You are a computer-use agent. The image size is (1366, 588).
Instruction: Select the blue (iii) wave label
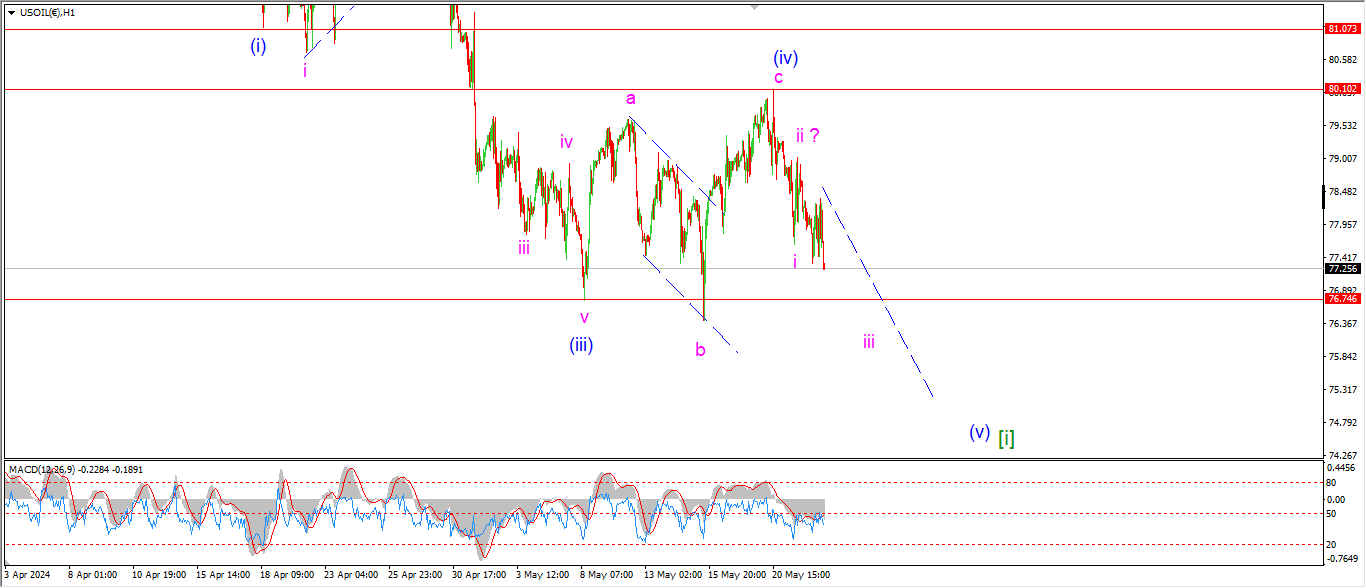582,345
